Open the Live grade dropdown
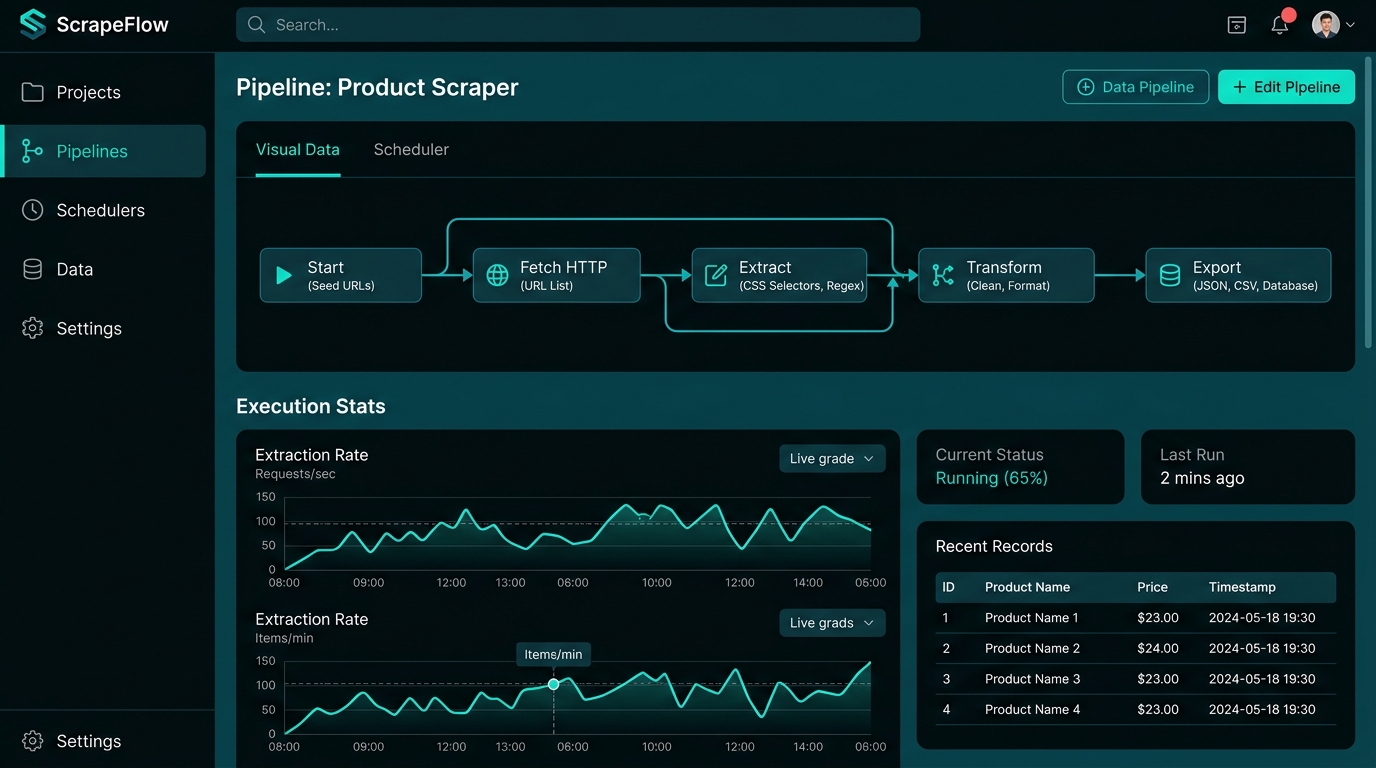This screenshot has width=1376, height=768. tap(832, 458)
